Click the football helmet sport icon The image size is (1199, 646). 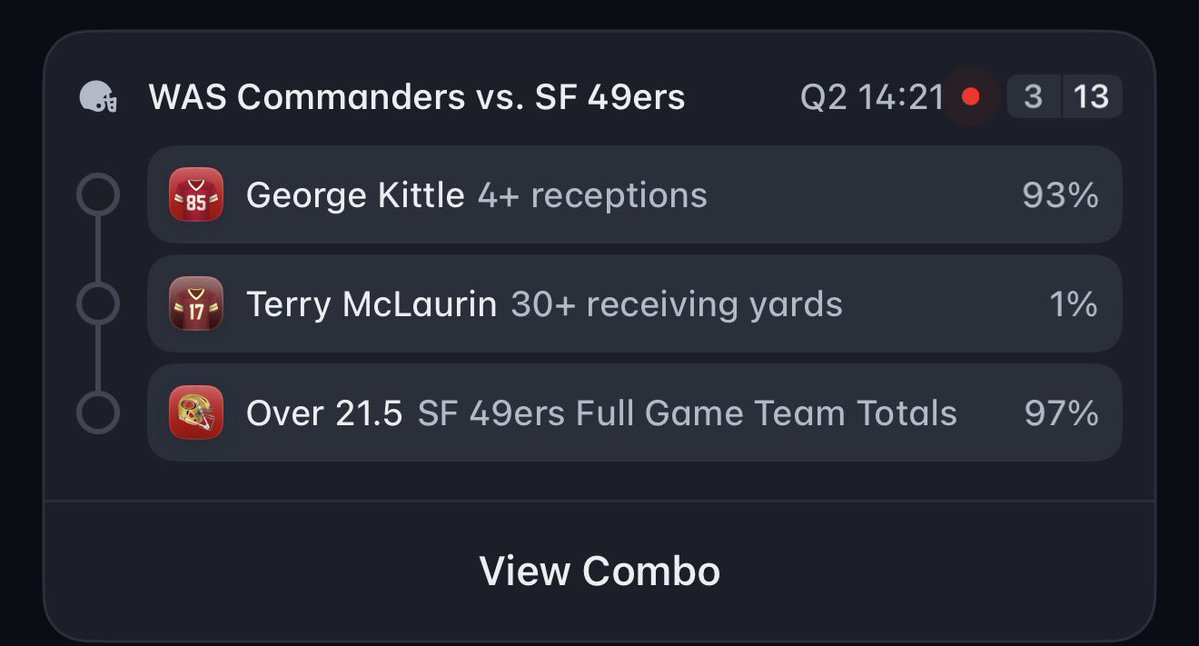[x=99, y=97]
